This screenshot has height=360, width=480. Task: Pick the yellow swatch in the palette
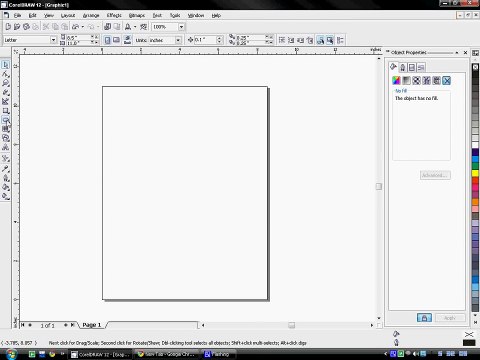(475, 173)
